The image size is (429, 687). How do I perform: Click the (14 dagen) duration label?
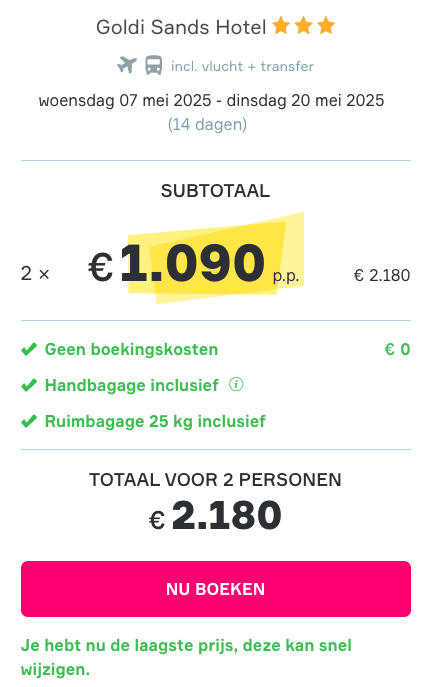[x=208, y=124]
